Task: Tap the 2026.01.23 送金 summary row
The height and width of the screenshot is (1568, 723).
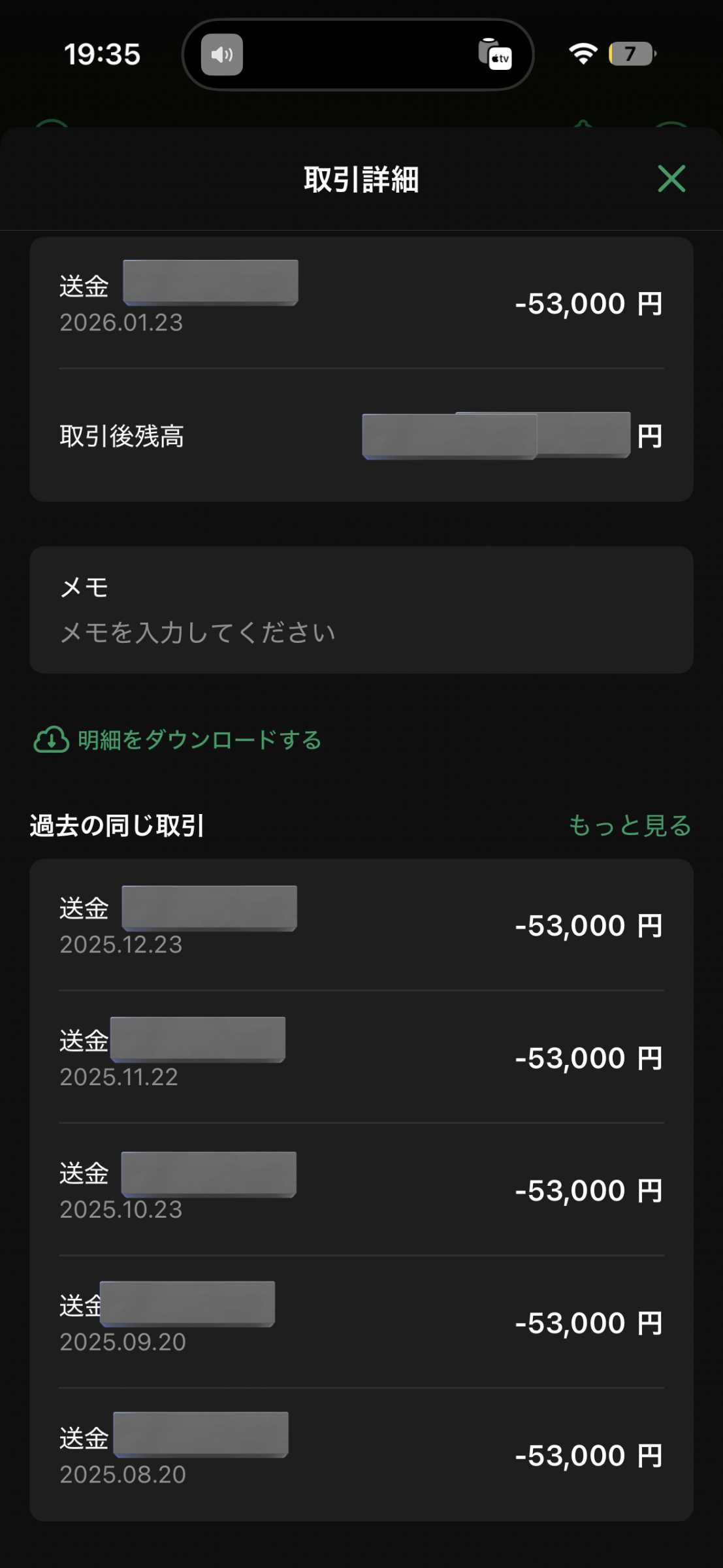Action: point(361,304)
